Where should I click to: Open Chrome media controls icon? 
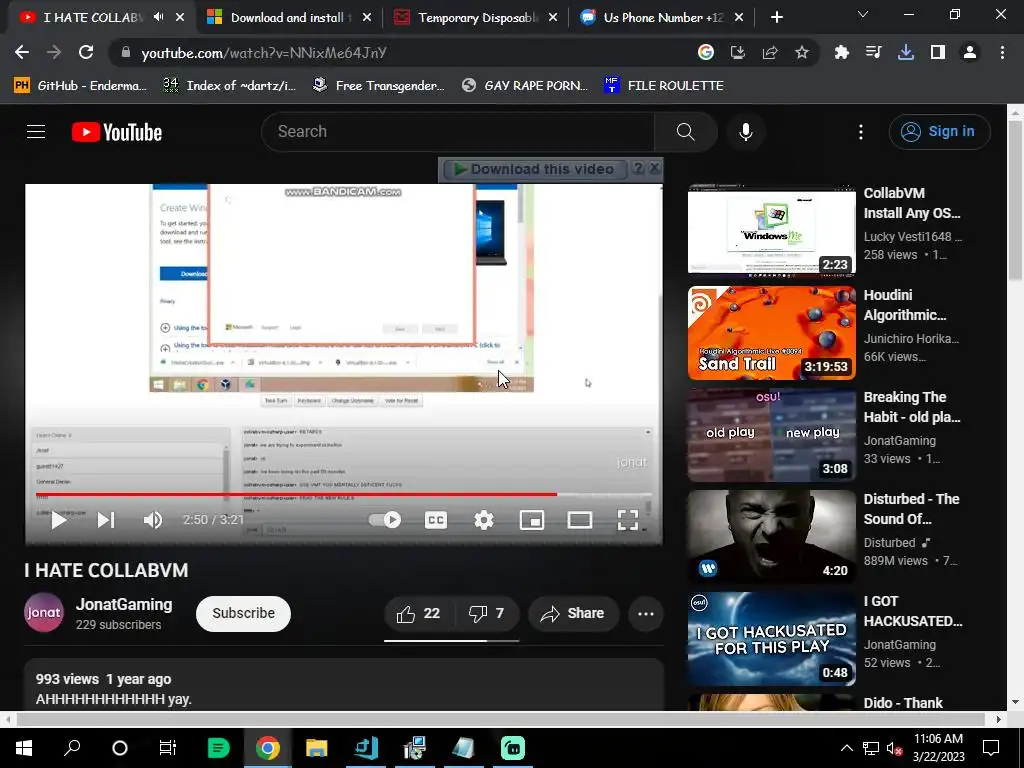coord(873,52)
